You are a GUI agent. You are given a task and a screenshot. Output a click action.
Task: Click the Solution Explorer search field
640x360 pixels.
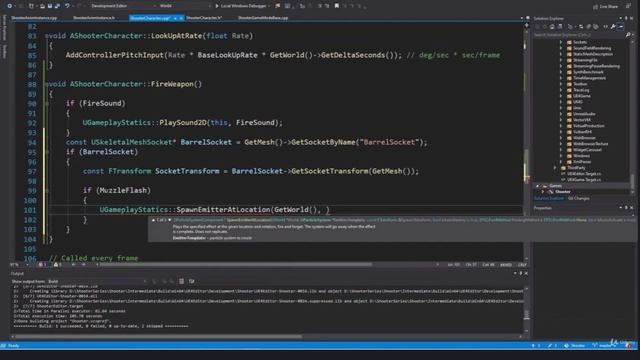coord(579,35)
